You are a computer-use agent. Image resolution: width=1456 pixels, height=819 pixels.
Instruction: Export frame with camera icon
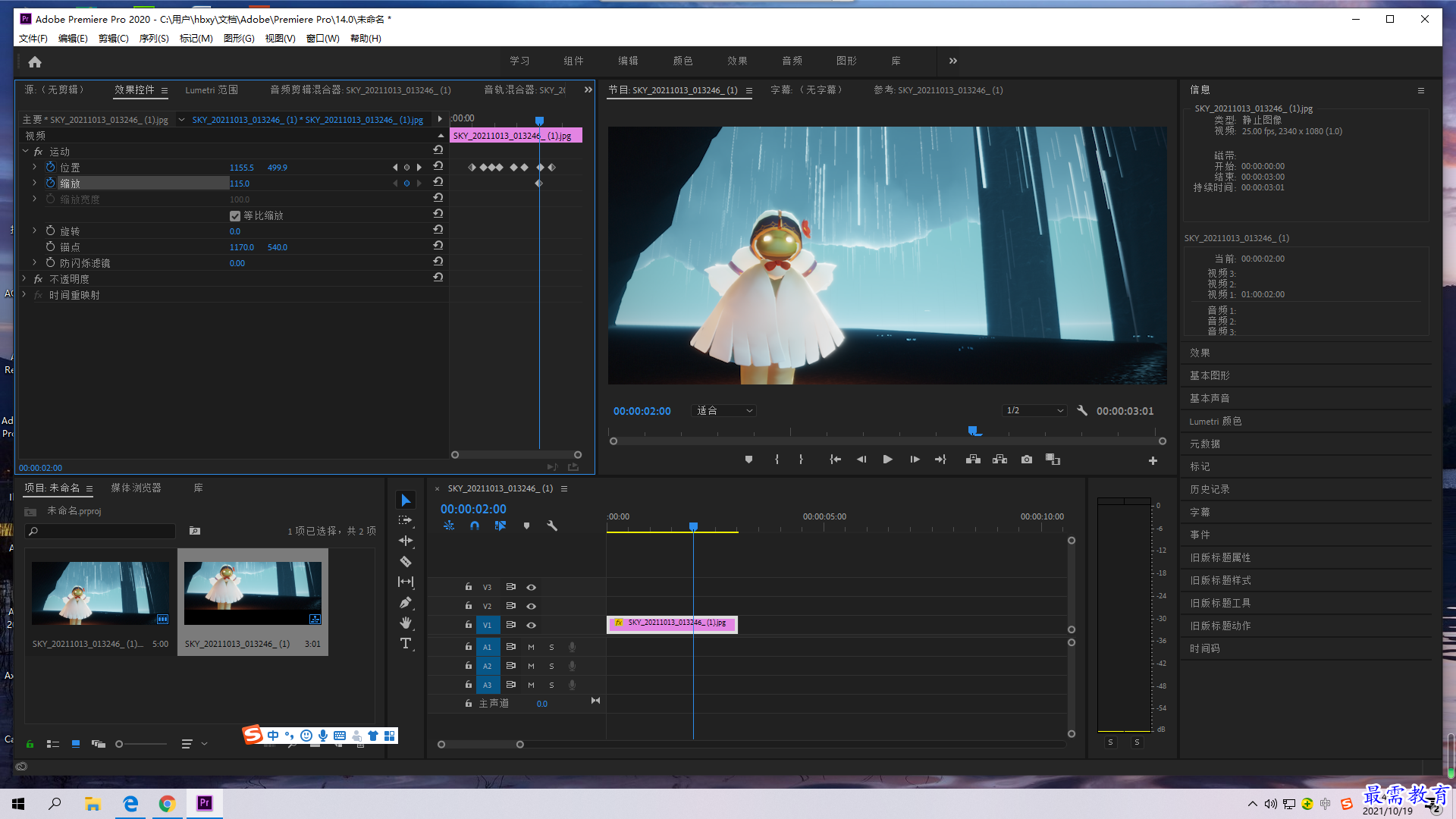[x=1026, y=460]
